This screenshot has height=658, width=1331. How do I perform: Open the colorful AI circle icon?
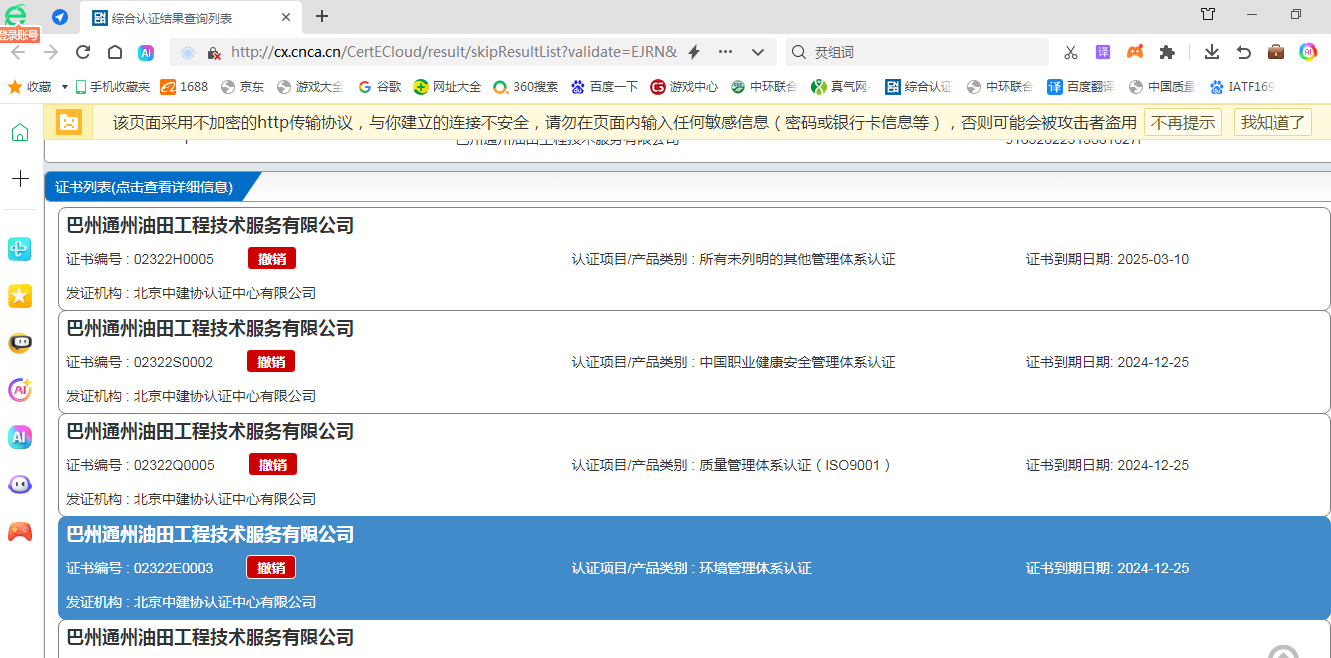(1308, 52)
